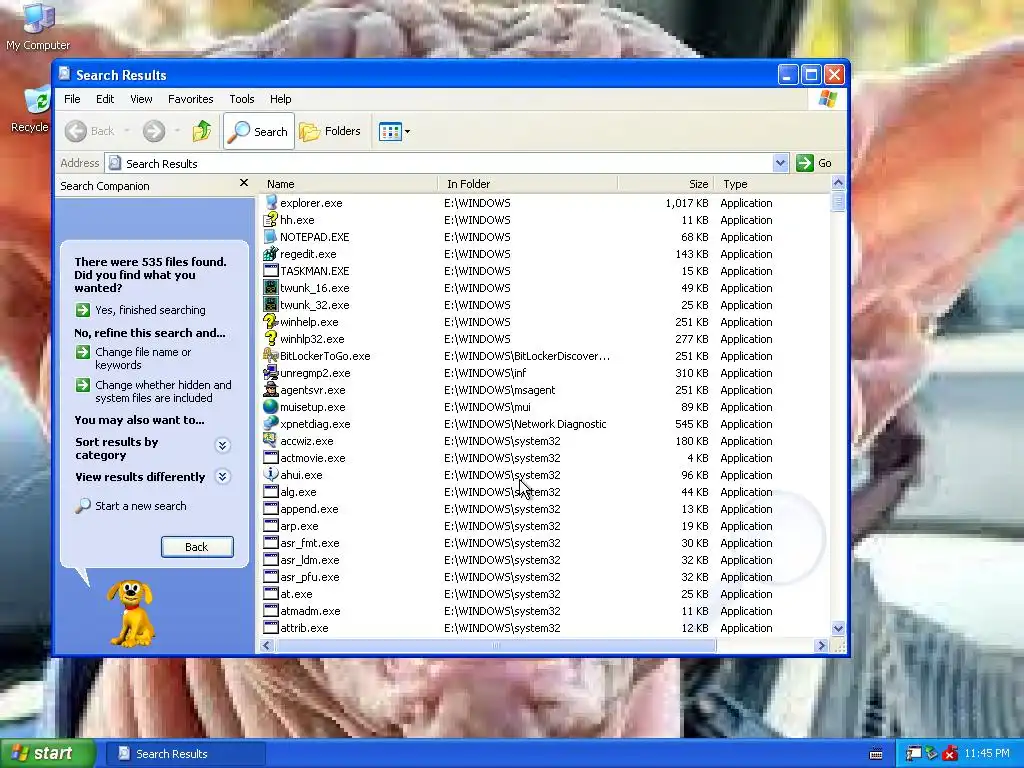Close the Search Companion pane
The height and width of the screenshot is (768, 1024).
(x=244, y=184)
